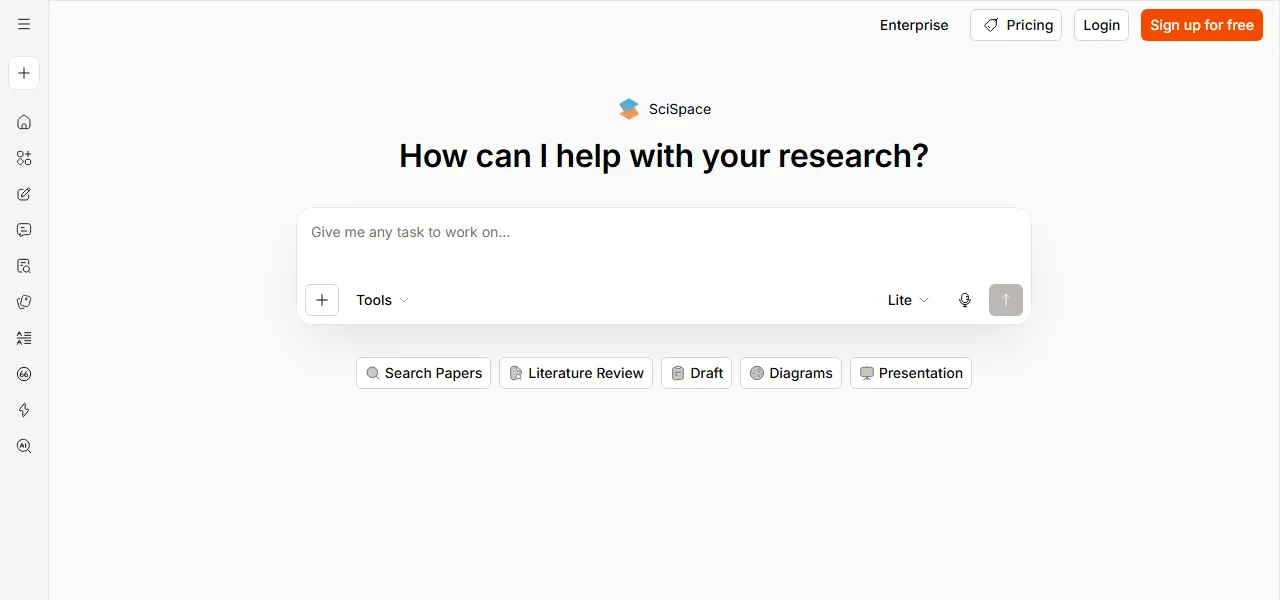Open the pencil write icon in the sidebar
Screen dimensions: 1280x600
tap(24, 194)
